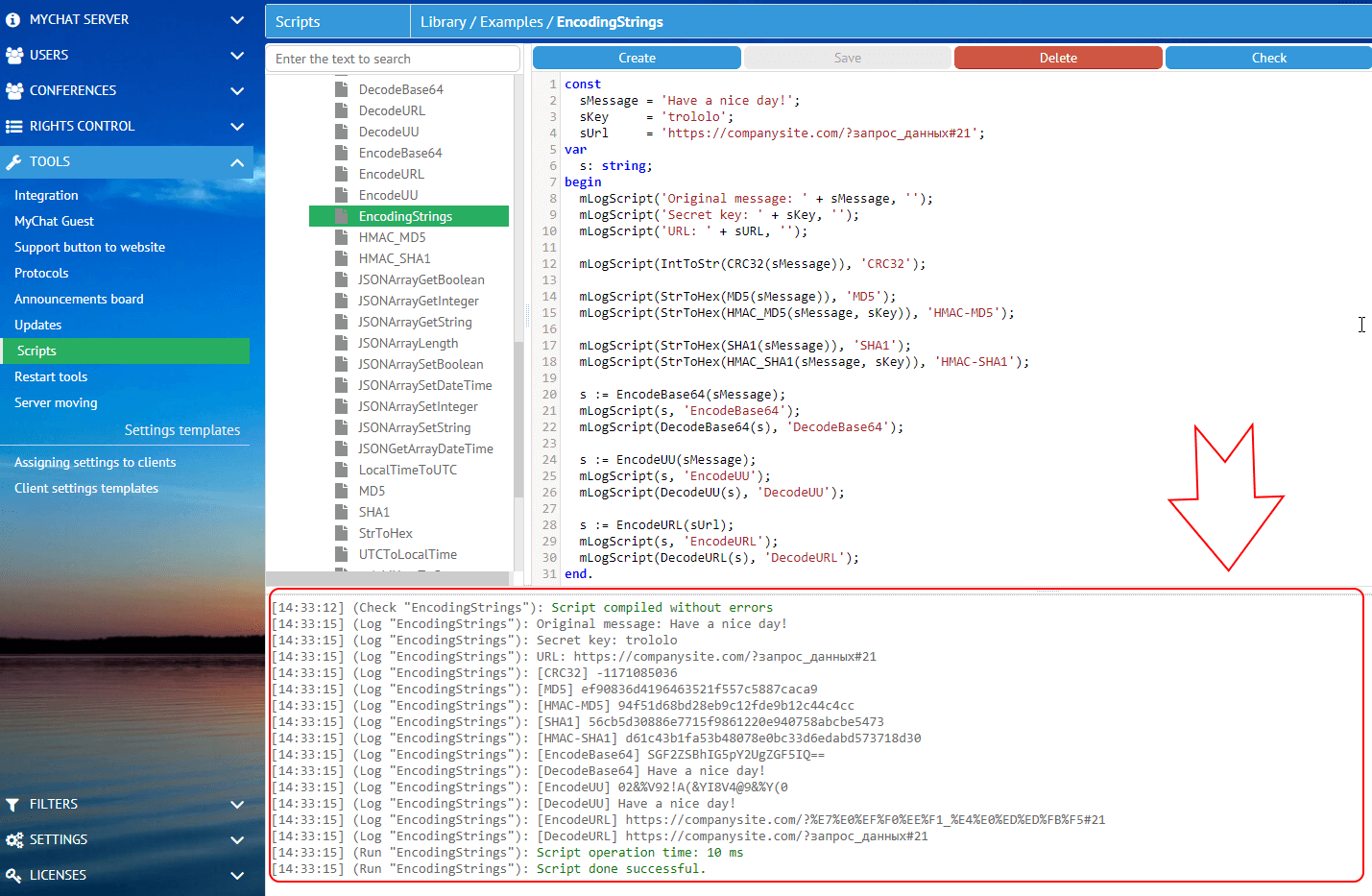Expand the MyChat Server section chevron
Screen dimensions: 1372x896
pyautogui.click(x=237, y=20)
